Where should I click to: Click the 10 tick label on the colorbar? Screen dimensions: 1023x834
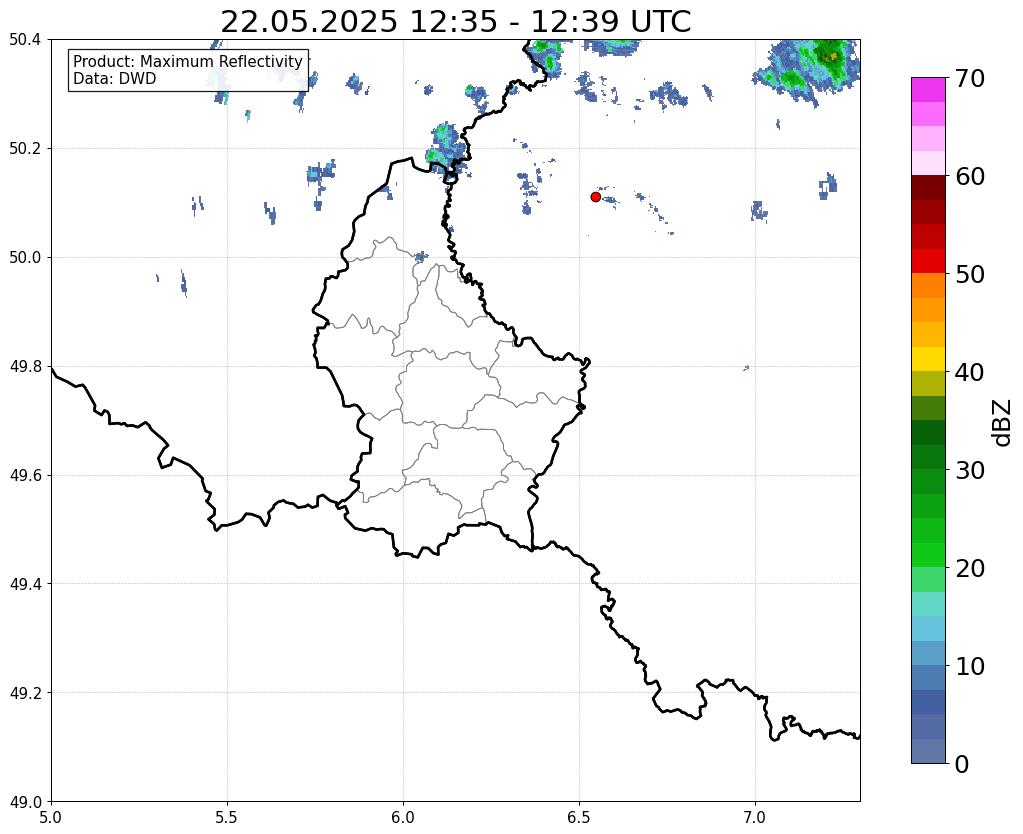(x=970, y=666)
